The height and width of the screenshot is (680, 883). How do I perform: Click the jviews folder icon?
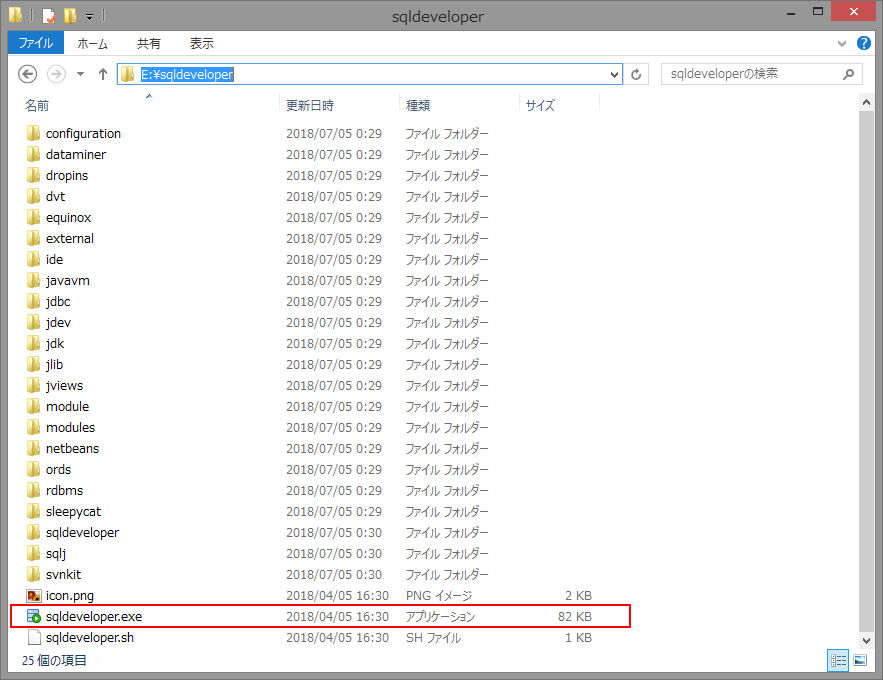(33, 386)
